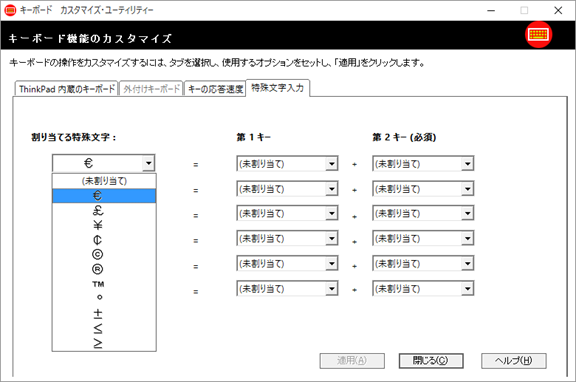The width and height of the screenshot is (576, 382).
Task: Expand the second row 第1キー combo box
Action: pyautogui.click(x=331, y=189)
